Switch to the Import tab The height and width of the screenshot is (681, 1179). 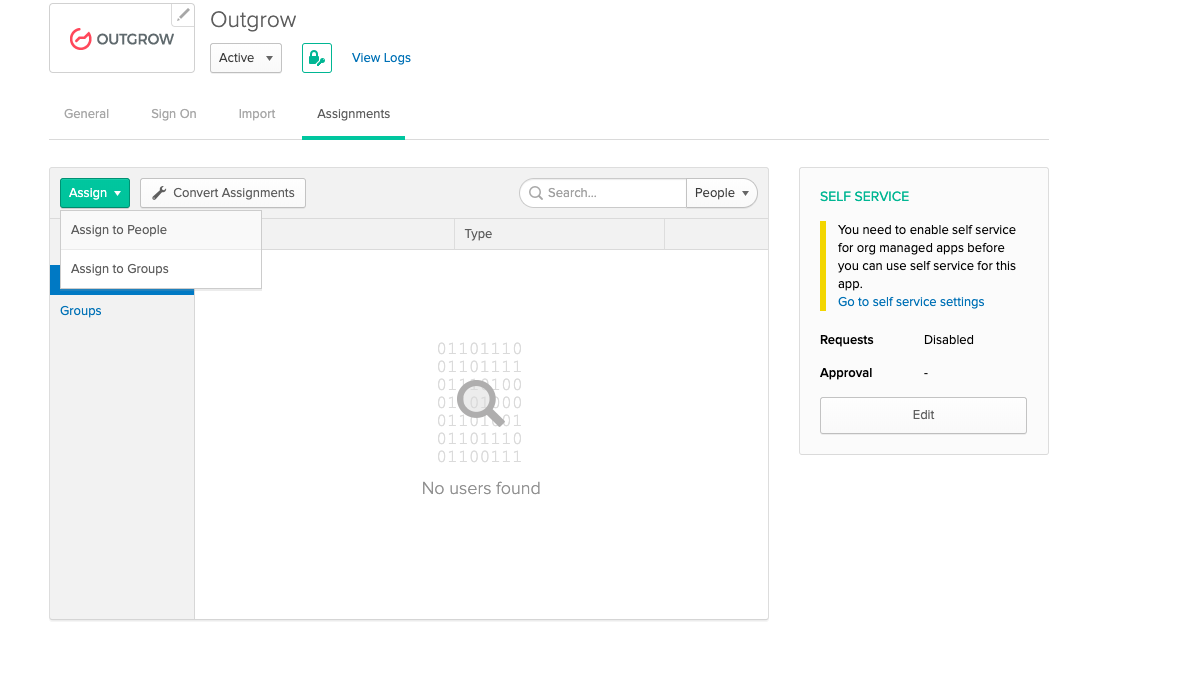click(x=256, y=114)
